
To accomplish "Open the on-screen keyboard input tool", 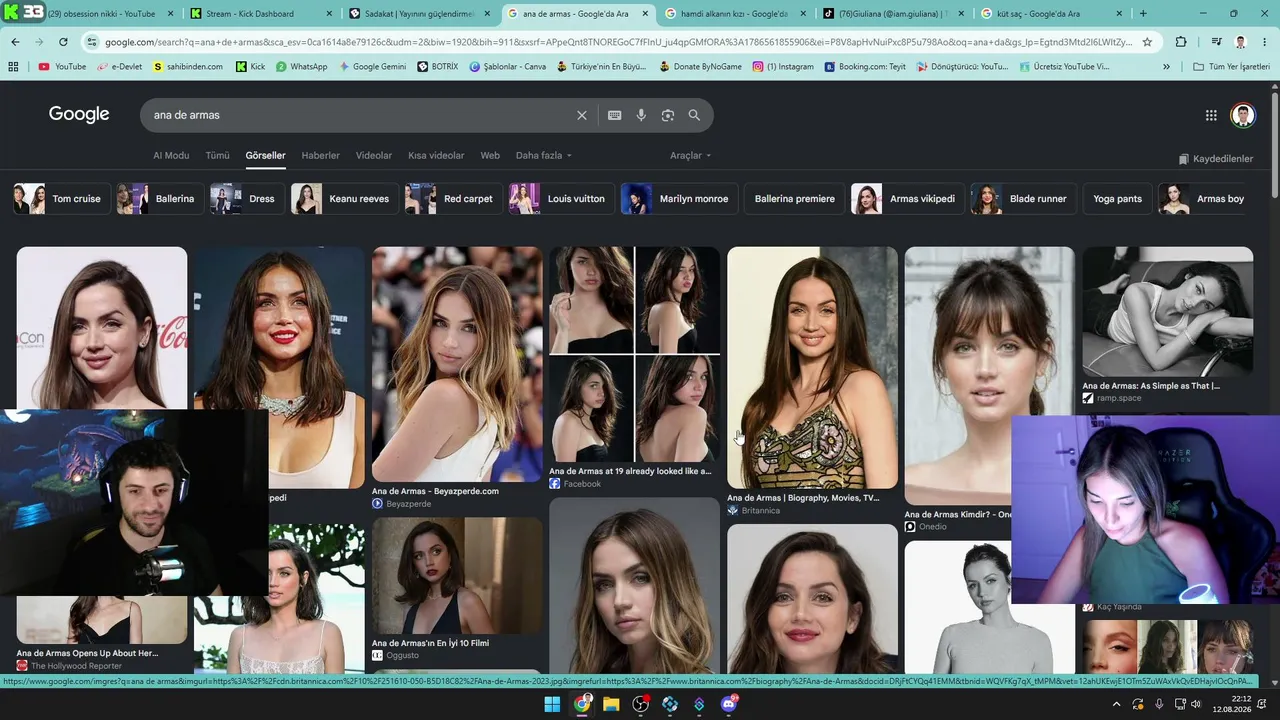I will click(x=615, y=115).
